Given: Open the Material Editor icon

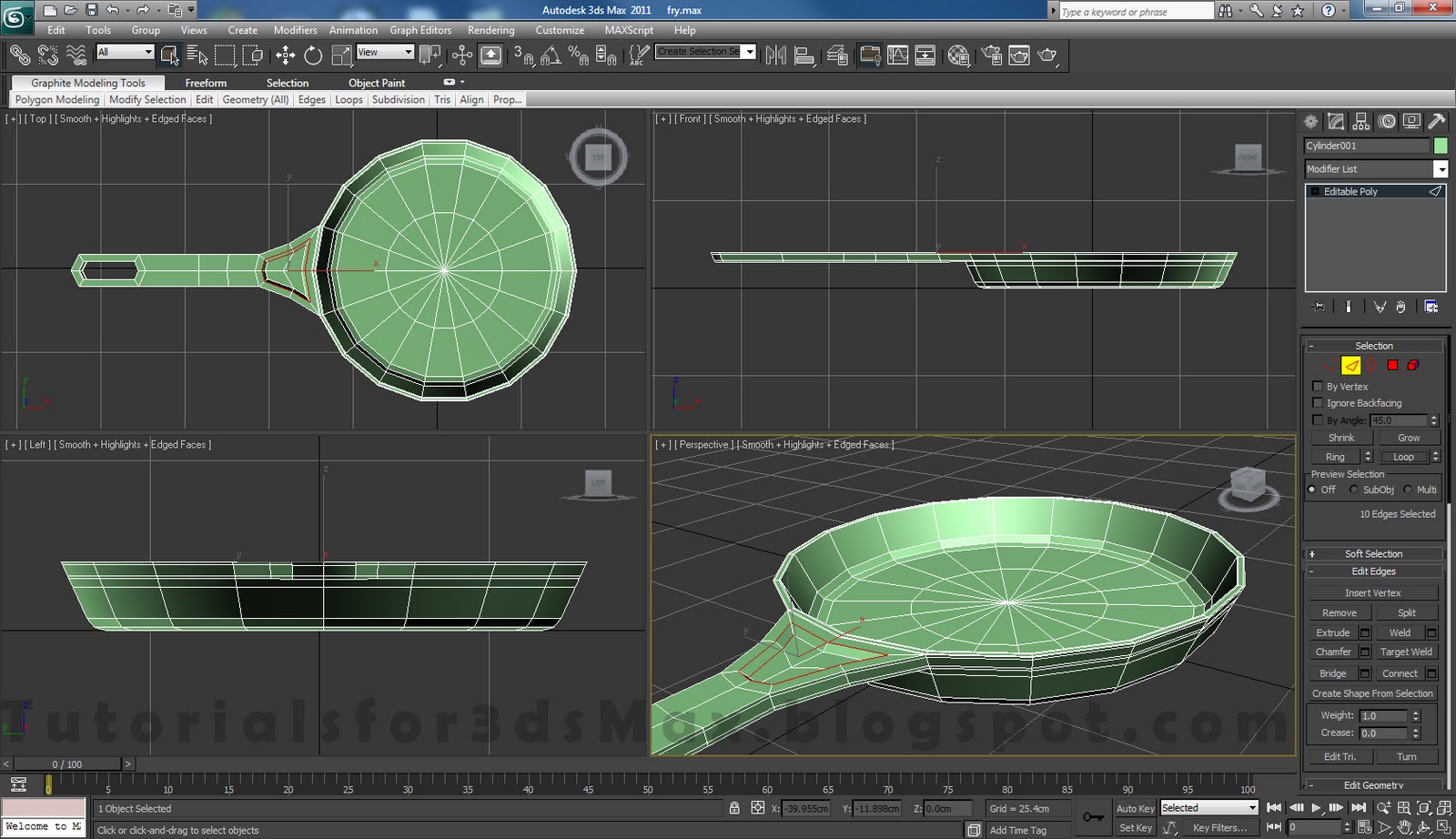Looking at the screenshot, I should (957, 56).
